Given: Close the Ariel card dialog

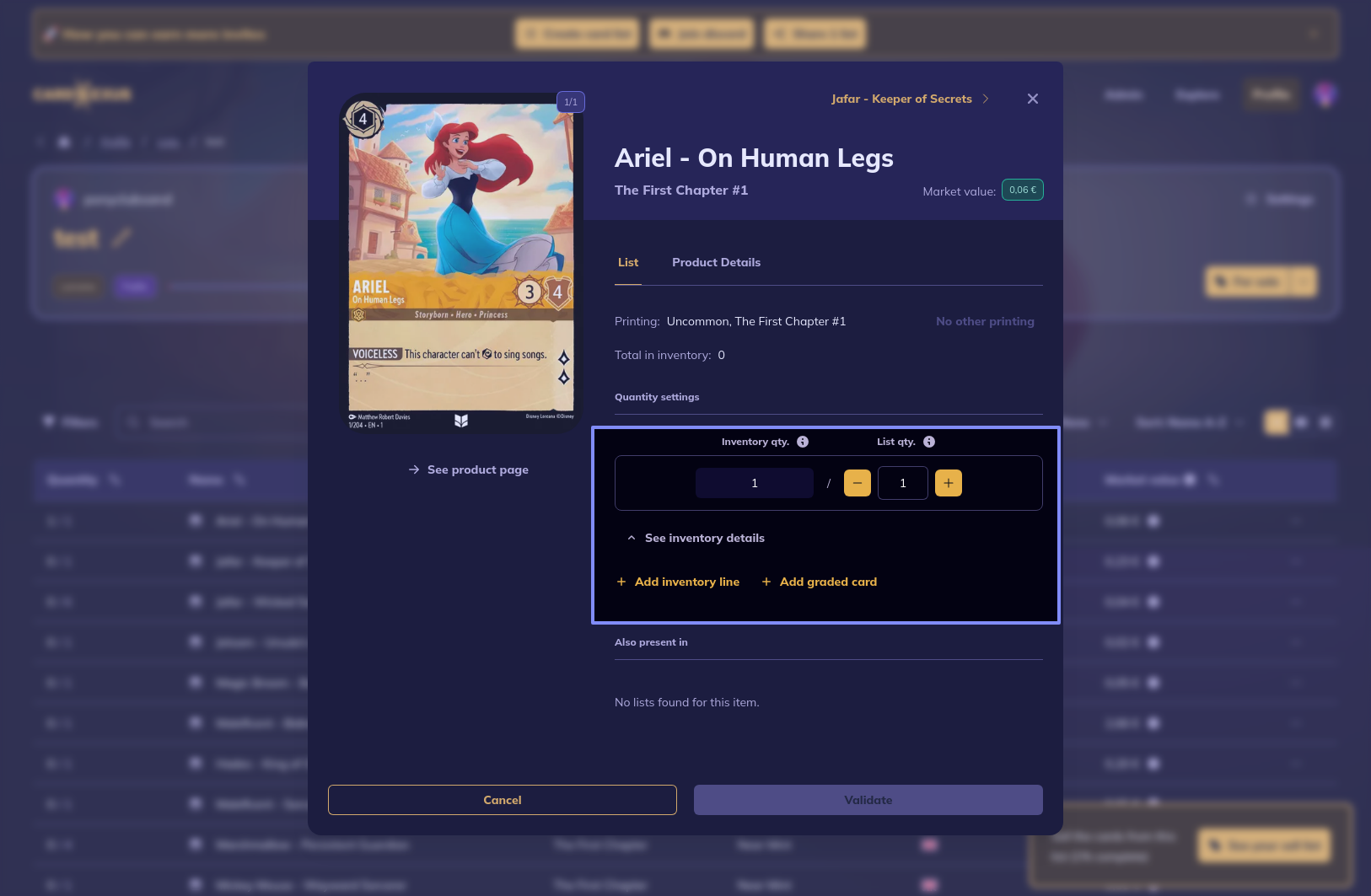Looking at the screenshot, I should click(1032, 99).
